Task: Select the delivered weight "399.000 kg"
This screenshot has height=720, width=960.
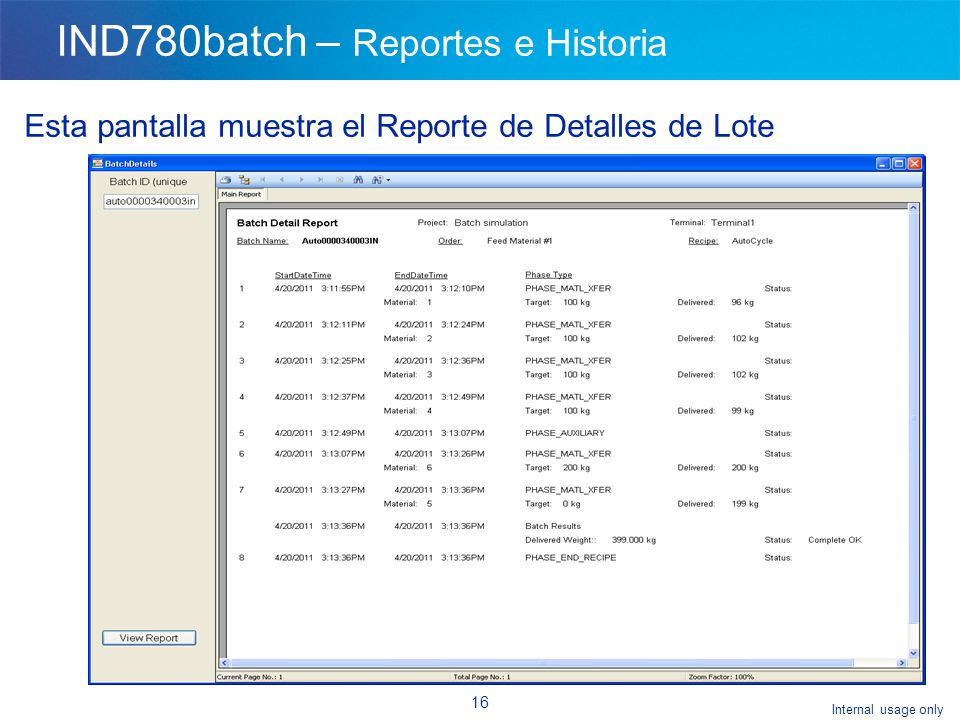Action: [634, 540]
